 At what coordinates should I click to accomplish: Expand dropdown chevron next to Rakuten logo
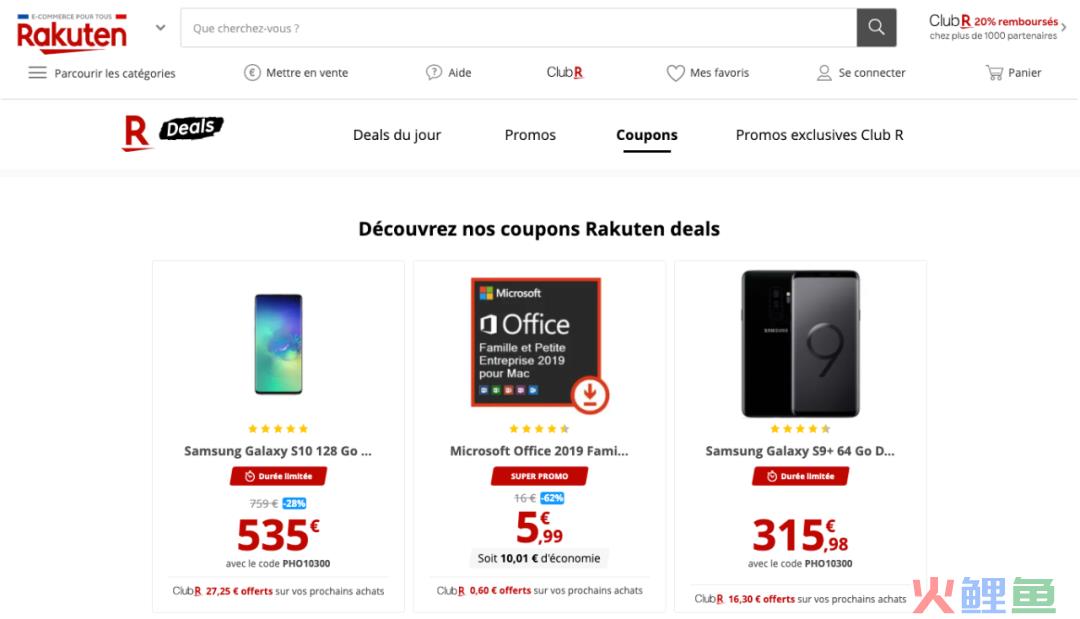point(160,28)
